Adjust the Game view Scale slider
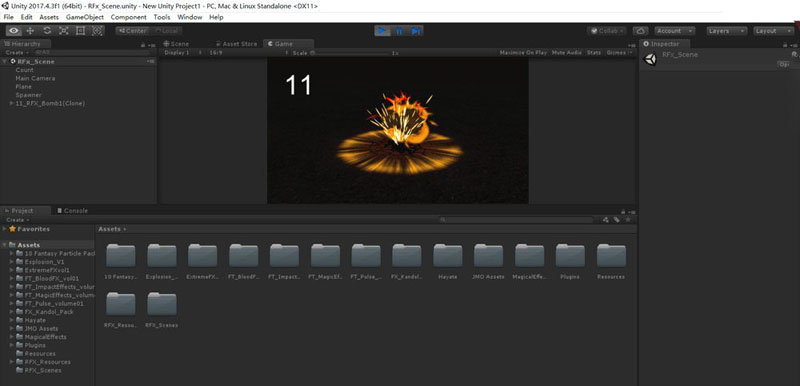 point(350,53)
